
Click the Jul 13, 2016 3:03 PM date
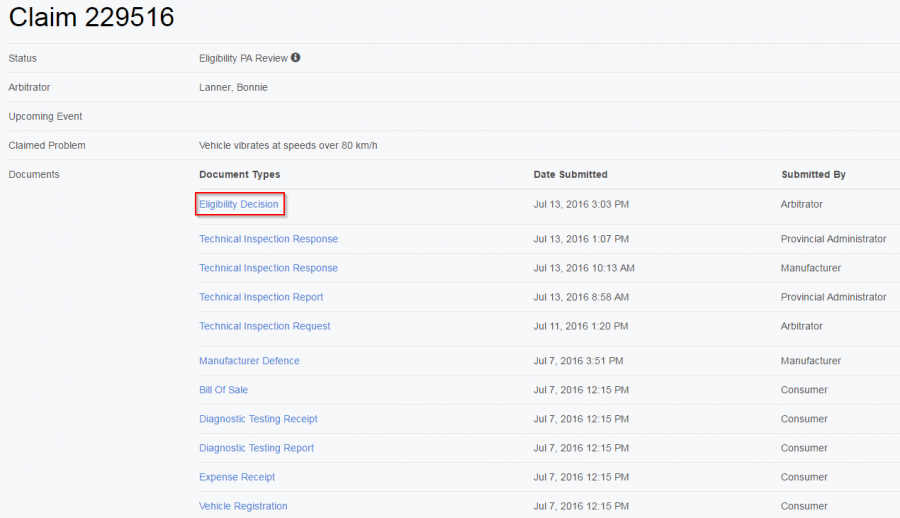[581, 204]
